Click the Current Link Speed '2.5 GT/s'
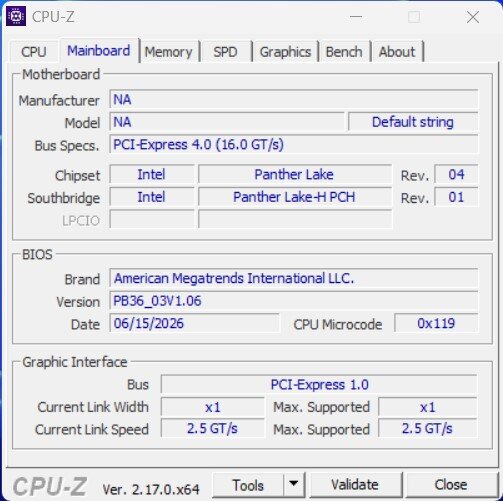The image size is (503, 501). click(213, 429)
